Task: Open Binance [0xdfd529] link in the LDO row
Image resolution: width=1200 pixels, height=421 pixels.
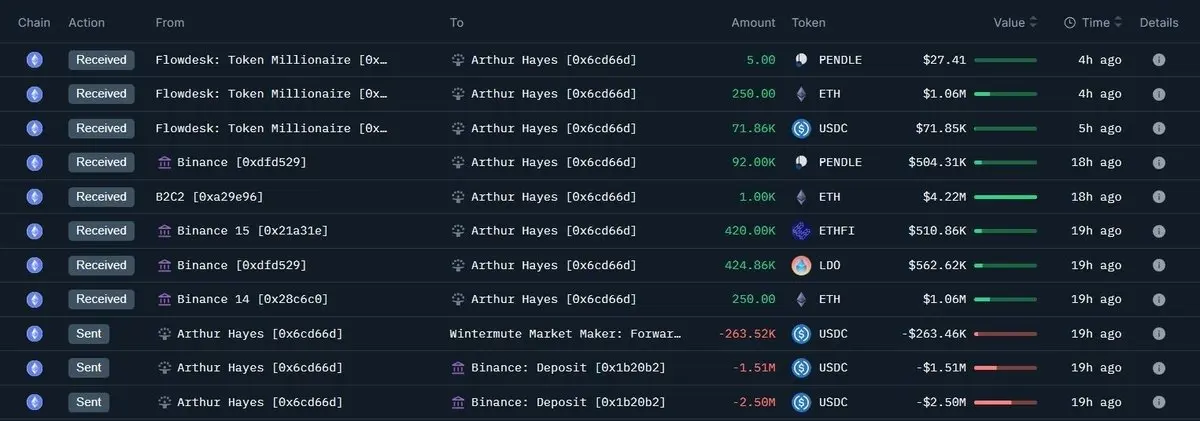Action: tap(241, 265)
